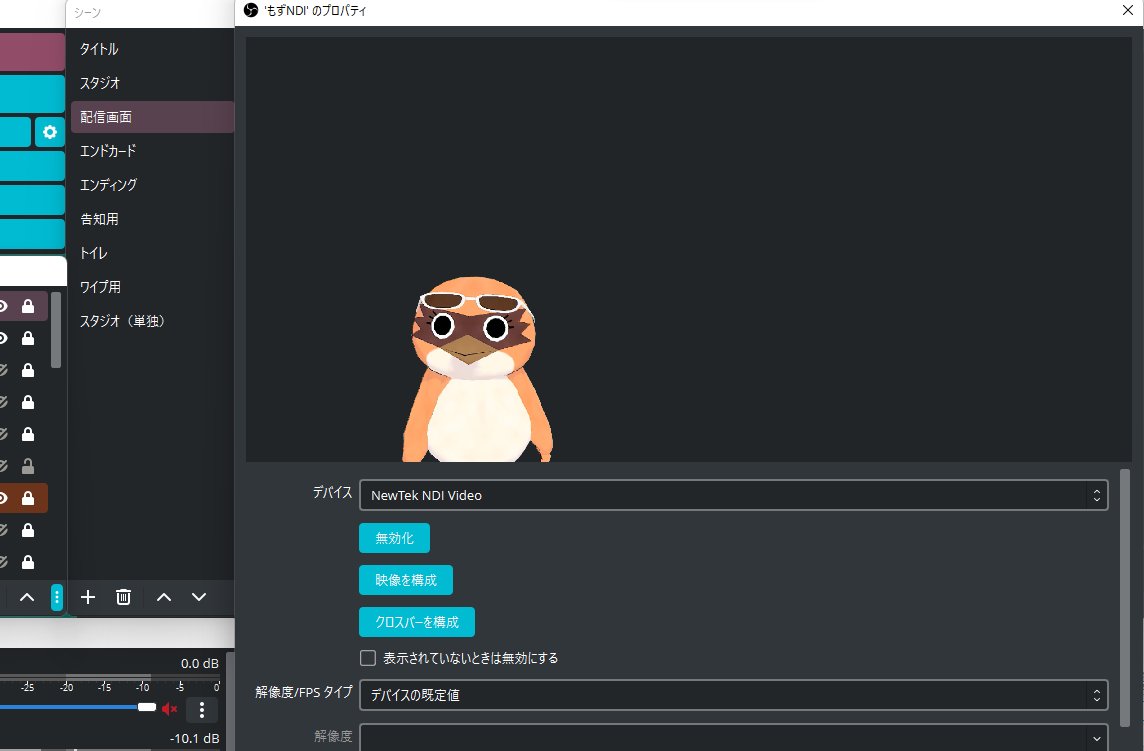Click the 無効化 button

[x=394, y=538]
